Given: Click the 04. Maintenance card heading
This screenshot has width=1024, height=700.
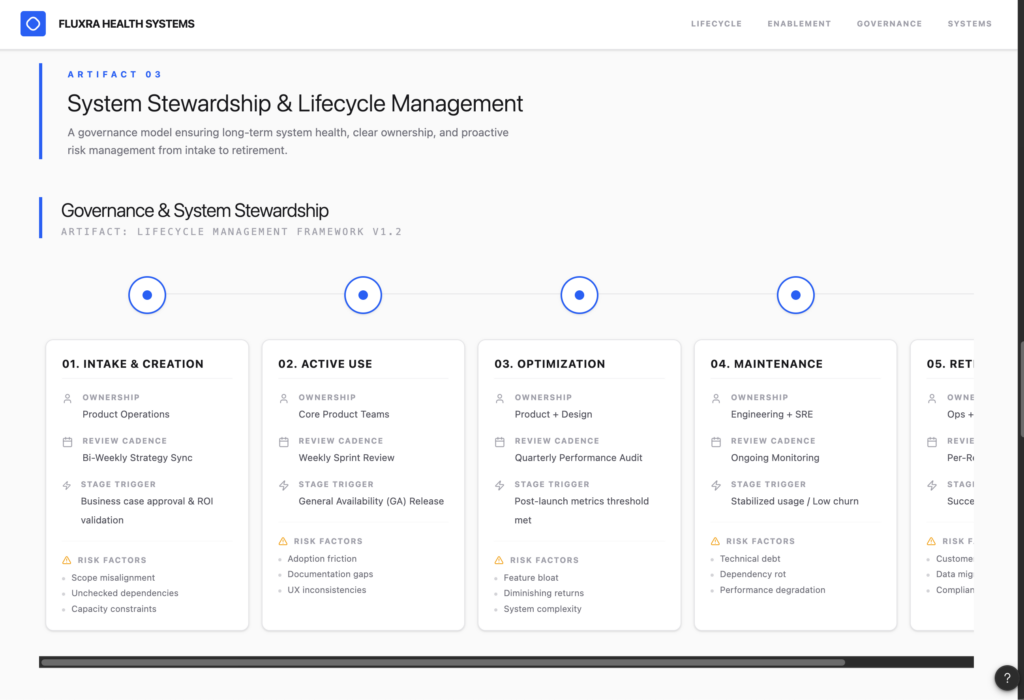Looking at the screenshot, I should point(767,364).
